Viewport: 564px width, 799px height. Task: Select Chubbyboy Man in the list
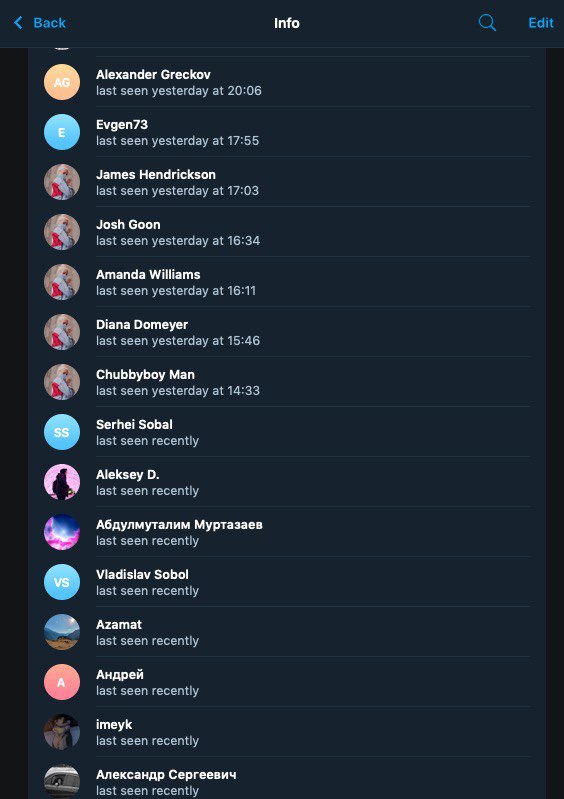[287, 382]
